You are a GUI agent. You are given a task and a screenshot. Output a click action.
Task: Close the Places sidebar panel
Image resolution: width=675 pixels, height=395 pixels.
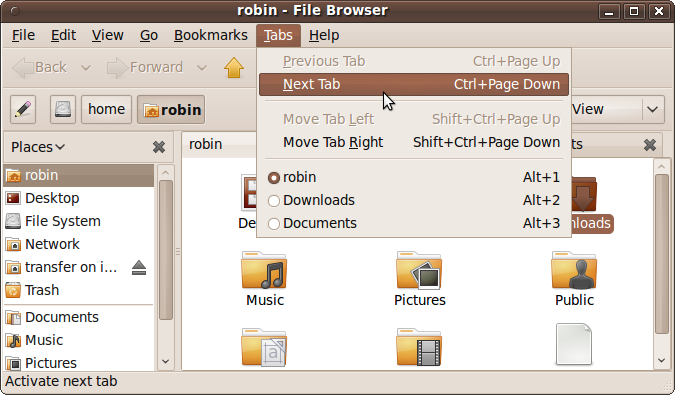(x=159, y=147)
